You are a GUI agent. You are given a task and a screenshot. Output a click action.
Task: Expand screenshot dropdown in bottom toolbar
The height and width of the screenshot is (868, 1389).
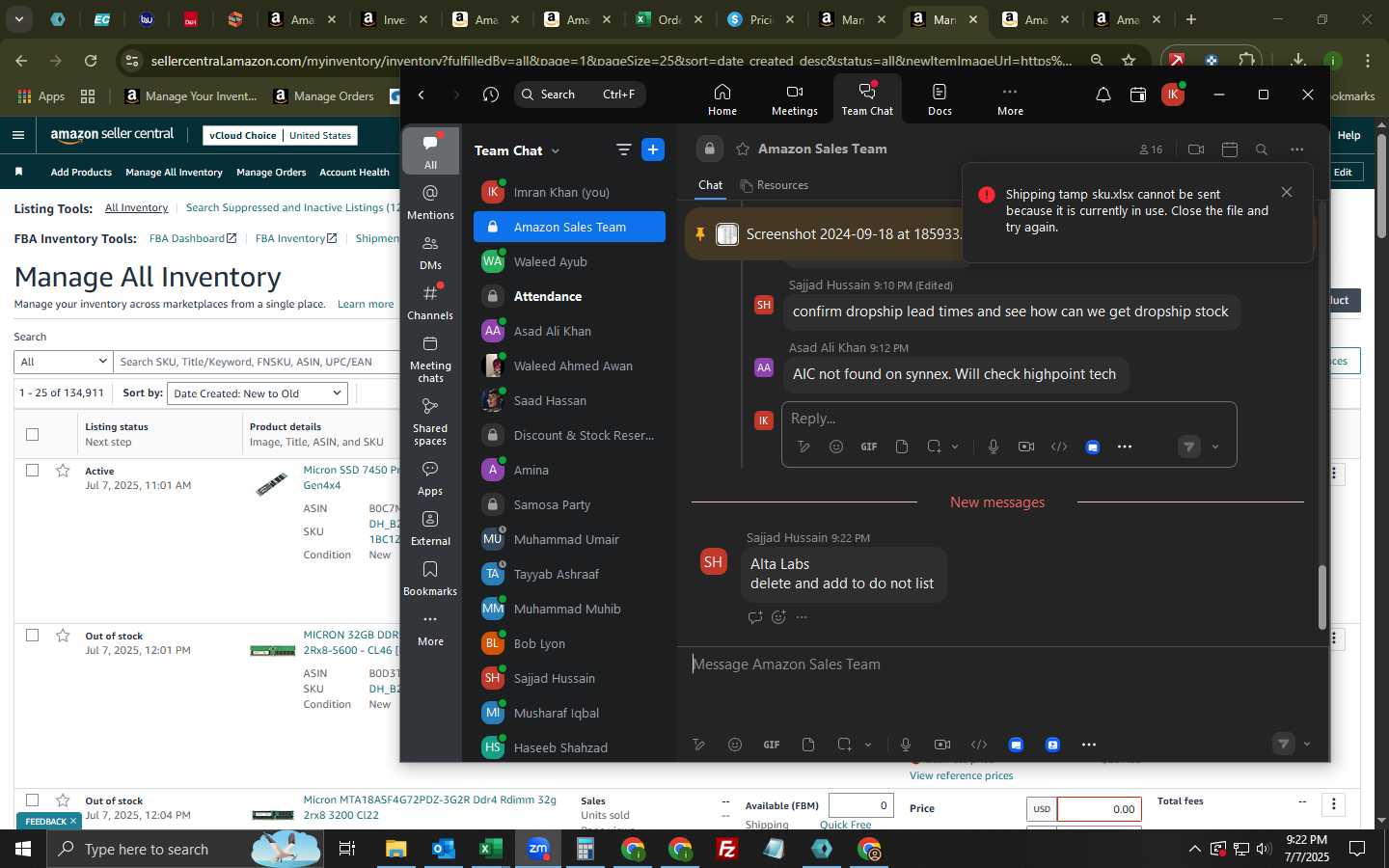point(868,745)
